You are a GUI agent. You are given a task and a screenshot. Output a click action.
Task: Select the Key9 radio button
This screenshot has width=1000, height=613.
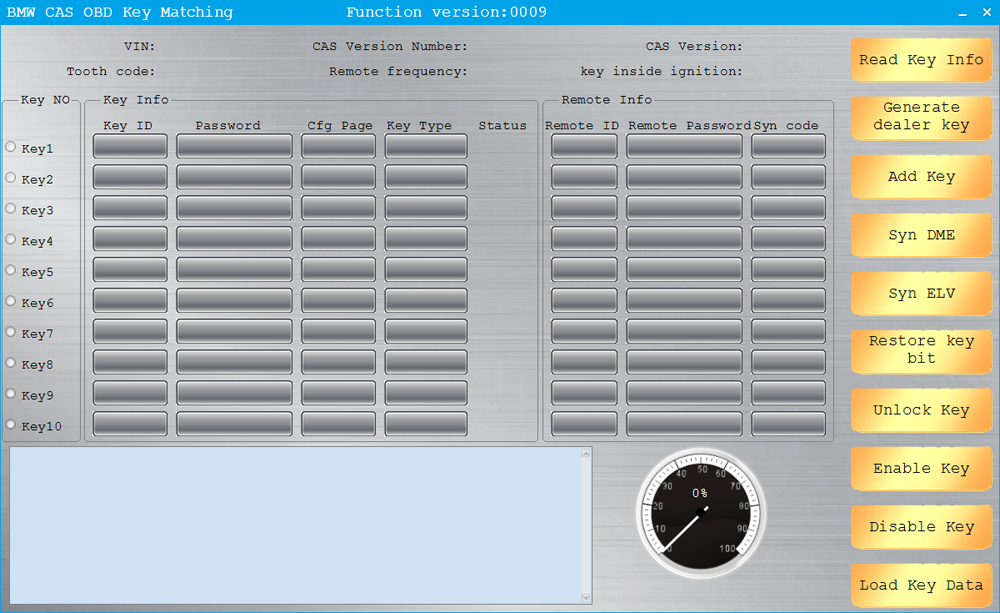coord(11,394)
